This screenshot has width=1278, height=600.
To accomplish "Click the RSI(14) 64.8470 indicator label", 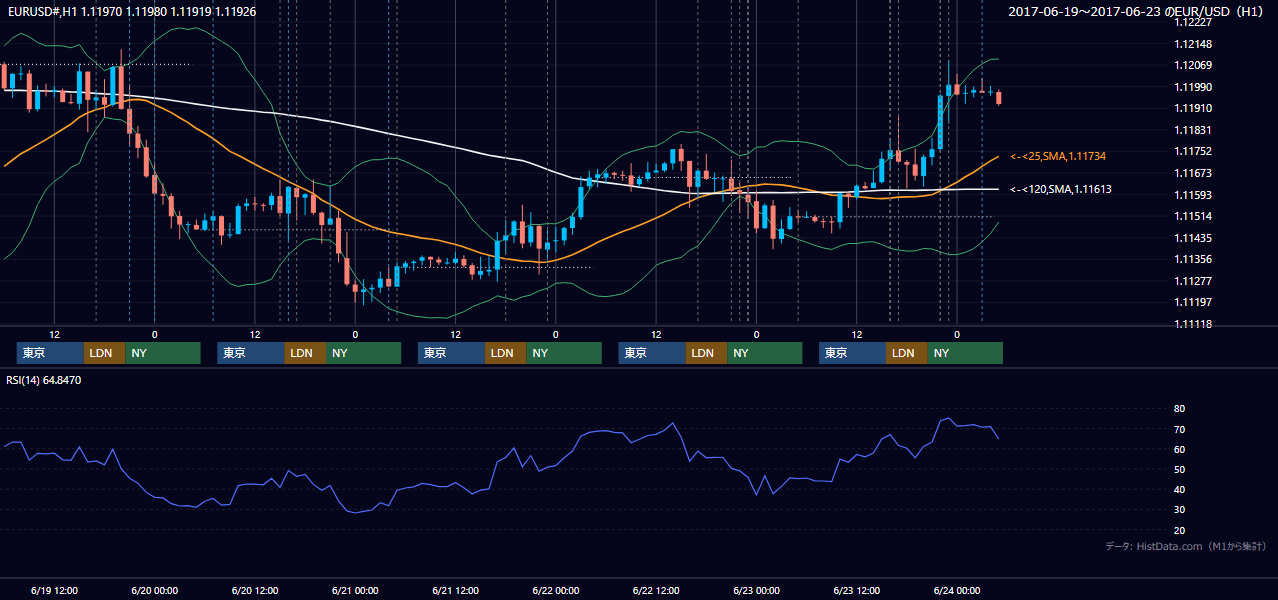I will tap(44, 380).
